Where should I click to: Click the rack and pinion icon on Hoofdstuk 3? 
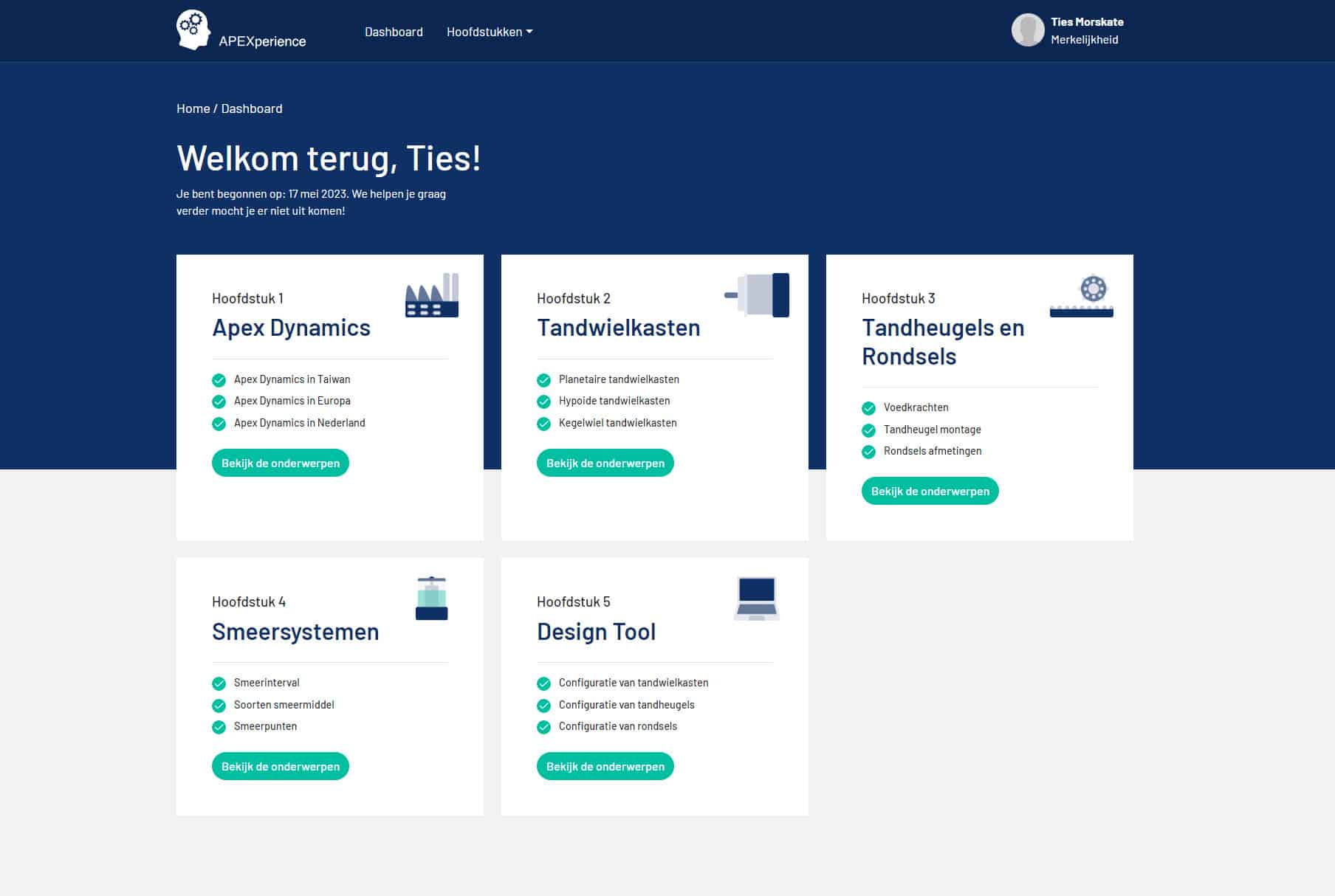pos(1082,296)
